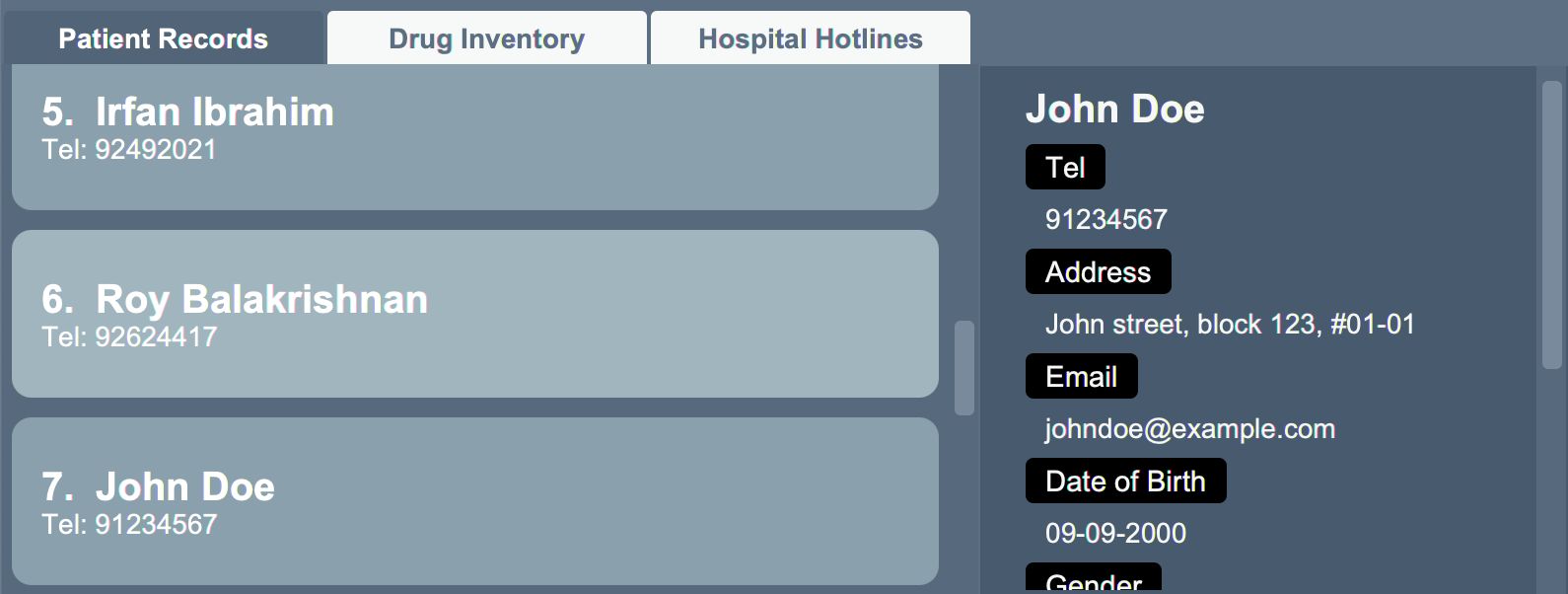This screenshot has height=594, width=1568.
Task: Click the Address label badge
Action: [x=1099, y=271]
